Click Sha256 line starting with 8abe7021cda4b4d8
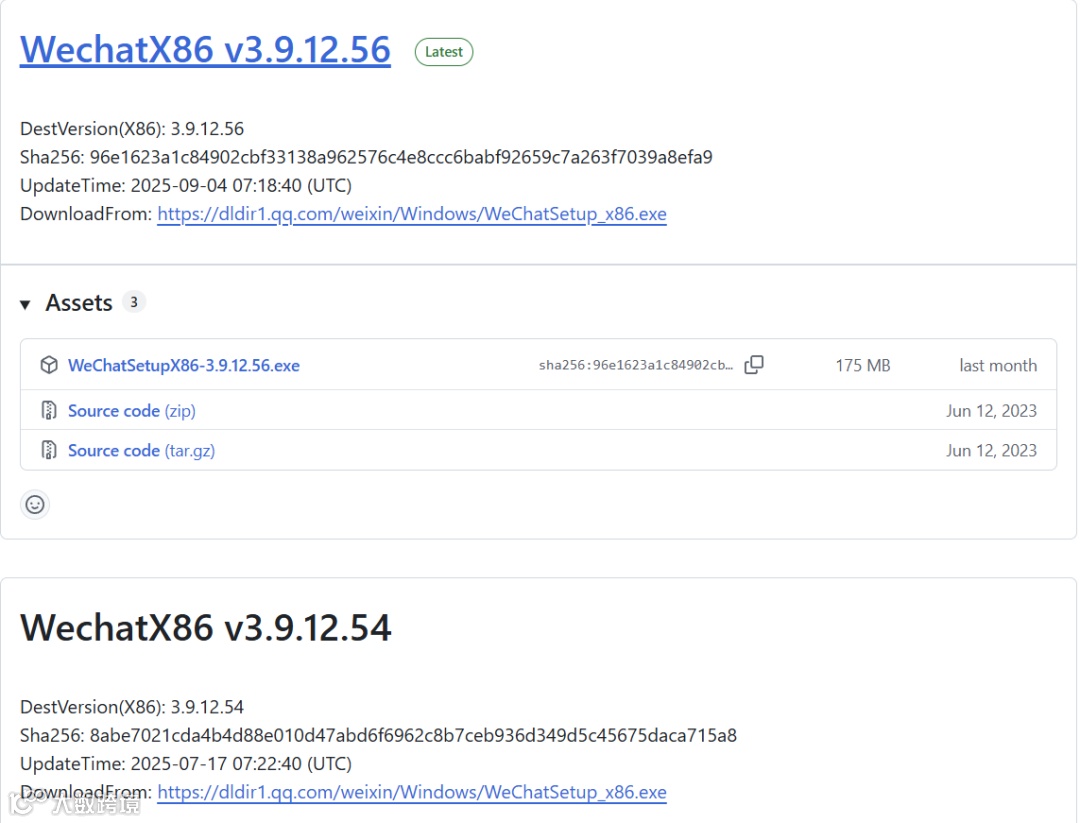The width and height of the screenshot is (1080, 823). coord(378,736)
